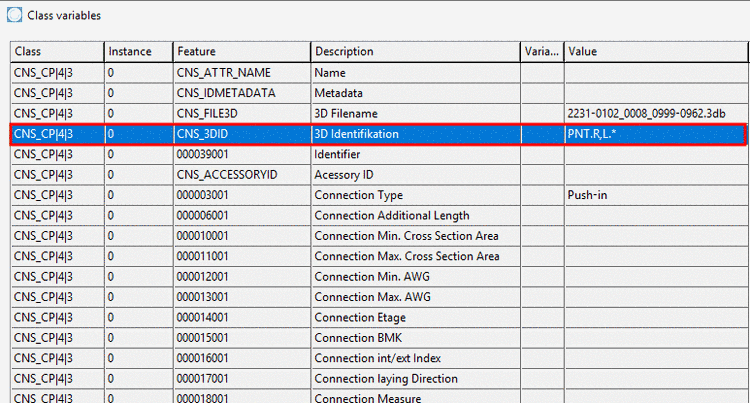Select the Connection Max. AWG row
The height and width of the screenshot is (403, 750).
pos(379,297)
